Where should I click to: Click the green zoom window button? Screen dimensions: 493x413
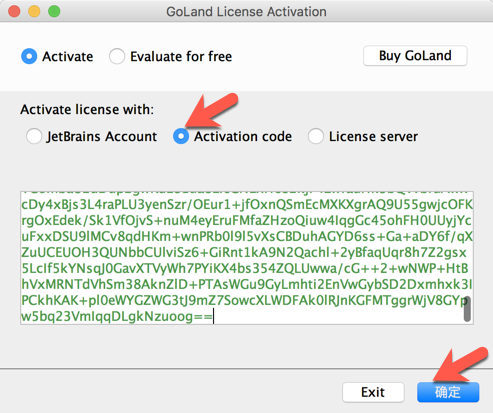coord(54,11)
